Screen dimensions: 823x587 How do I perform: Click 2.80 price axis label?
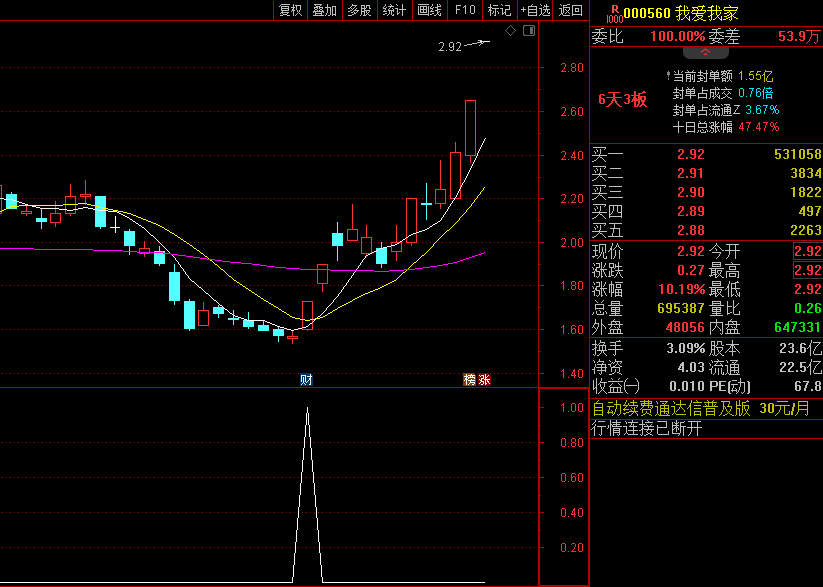pyautogui.click(x=572, y=68)
